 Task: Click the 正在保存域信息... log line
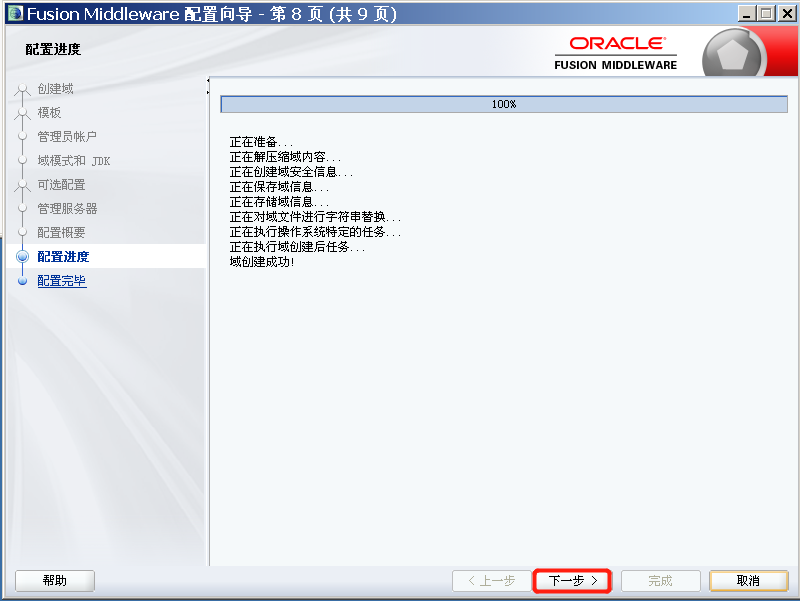279,187
